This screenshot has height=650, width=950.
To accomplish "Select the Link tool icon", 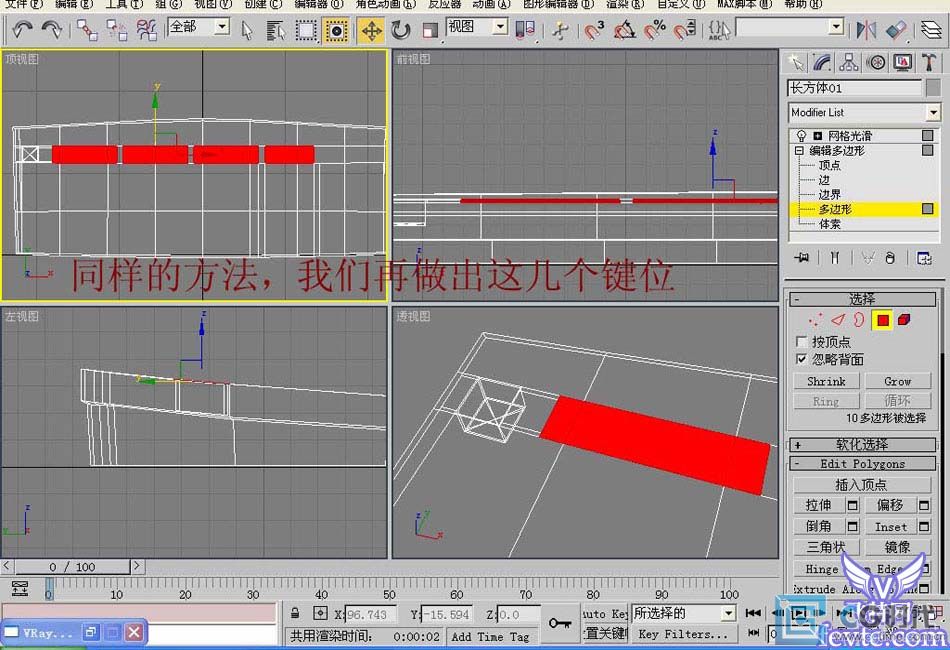I will [87, 29].
